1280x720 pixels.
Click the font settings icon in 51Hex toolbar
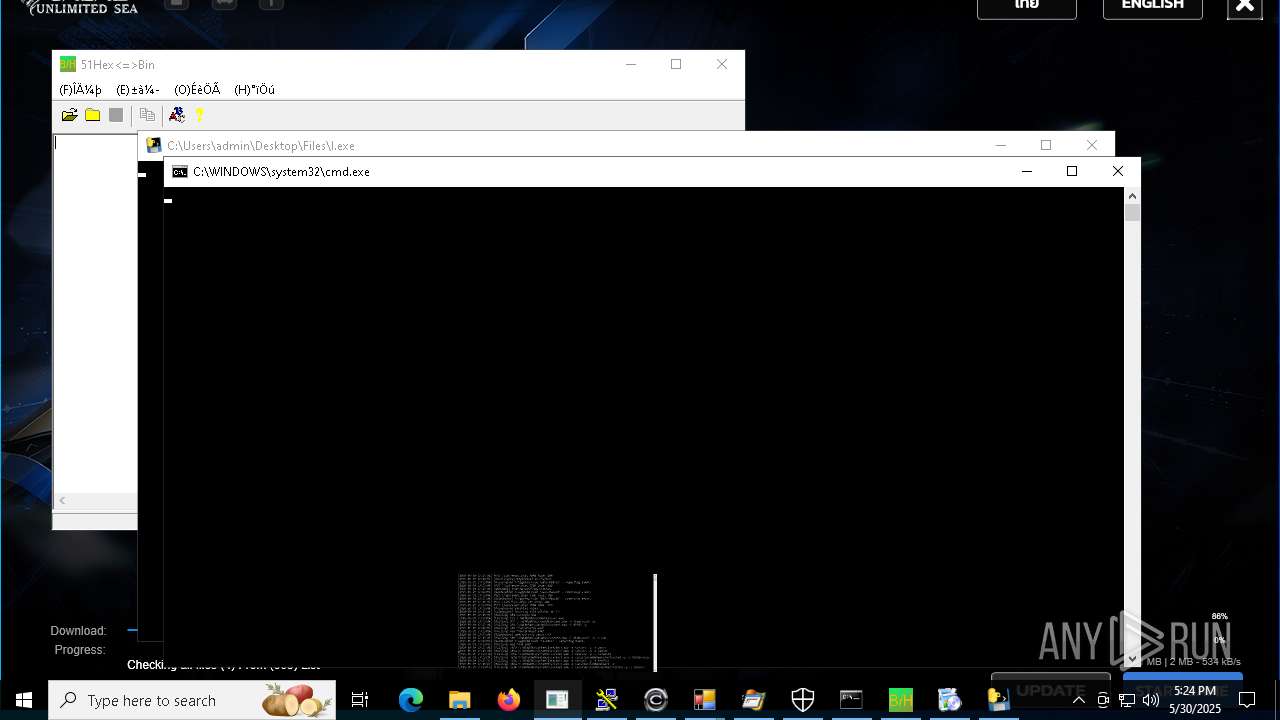pos(177,115)
